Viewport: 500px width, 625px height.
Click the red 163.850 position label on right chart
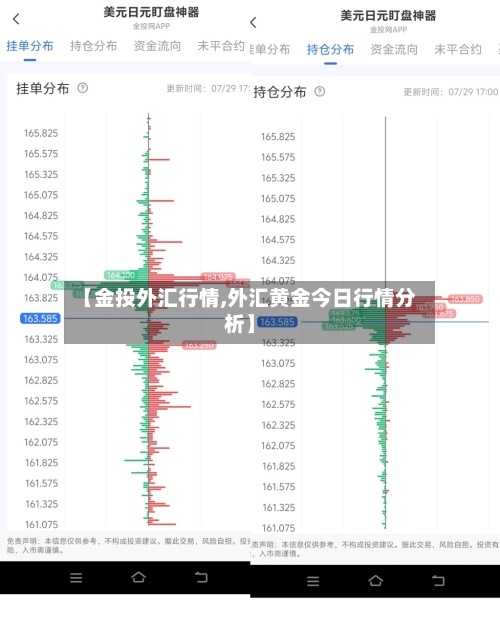coord(465,299)
